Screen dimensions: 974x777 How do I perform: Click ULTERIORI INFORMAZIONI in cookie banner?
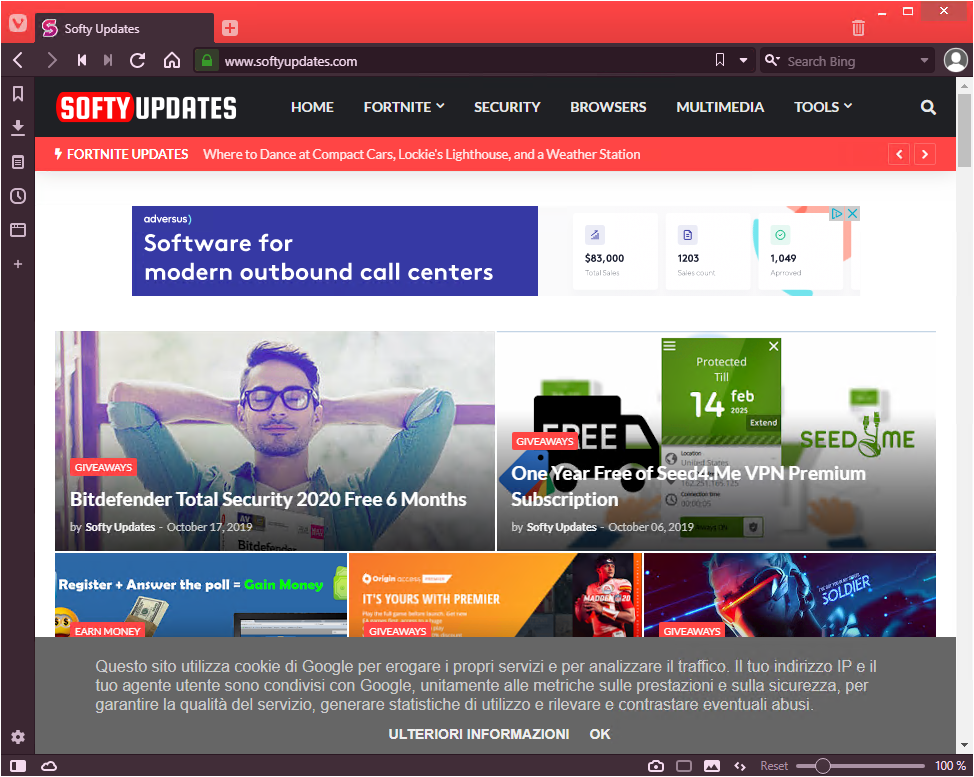[478, 734]
